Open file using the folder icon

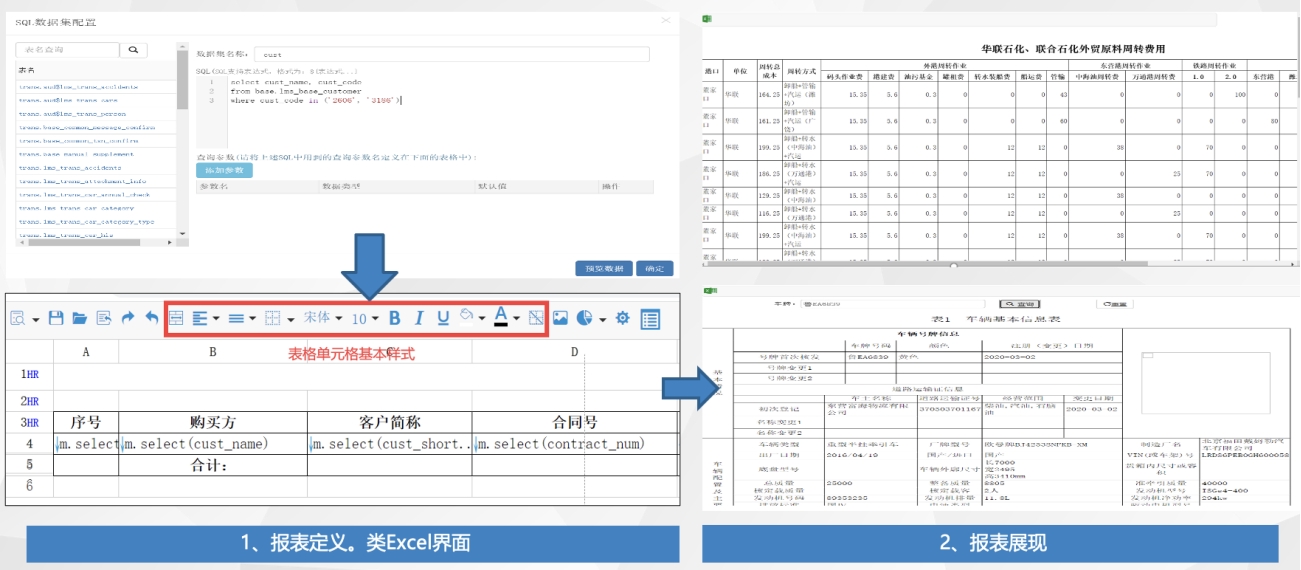pyautogui.click(x=79, y=318)
